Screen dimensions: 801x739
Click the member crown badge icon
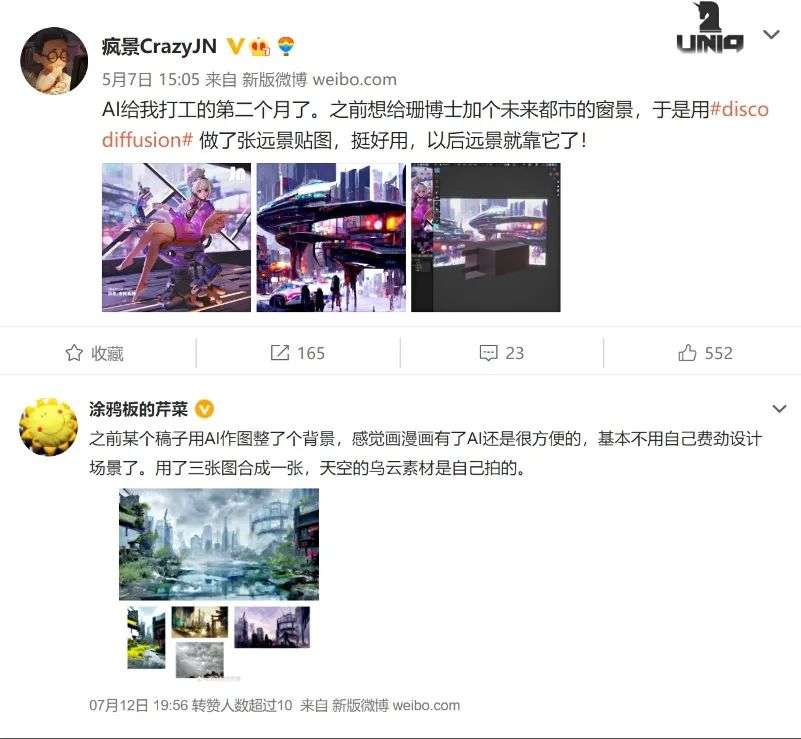click(x=260, y=46)
